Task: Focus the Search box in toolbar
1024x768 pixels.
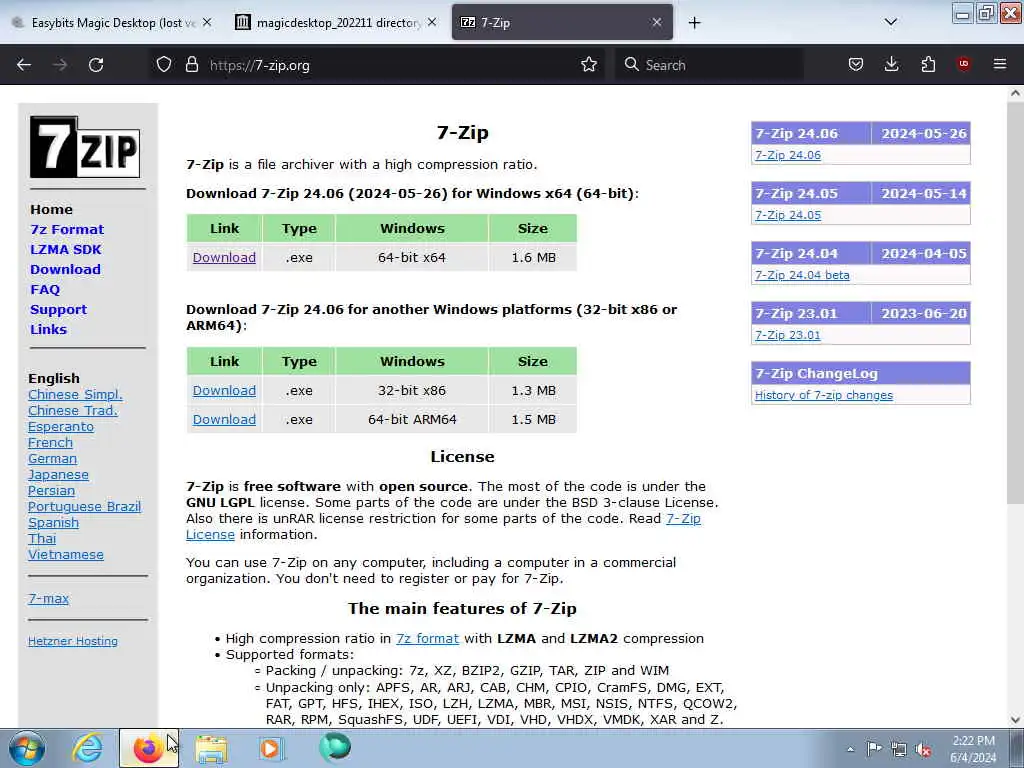Action: click(x=709, y=65)
